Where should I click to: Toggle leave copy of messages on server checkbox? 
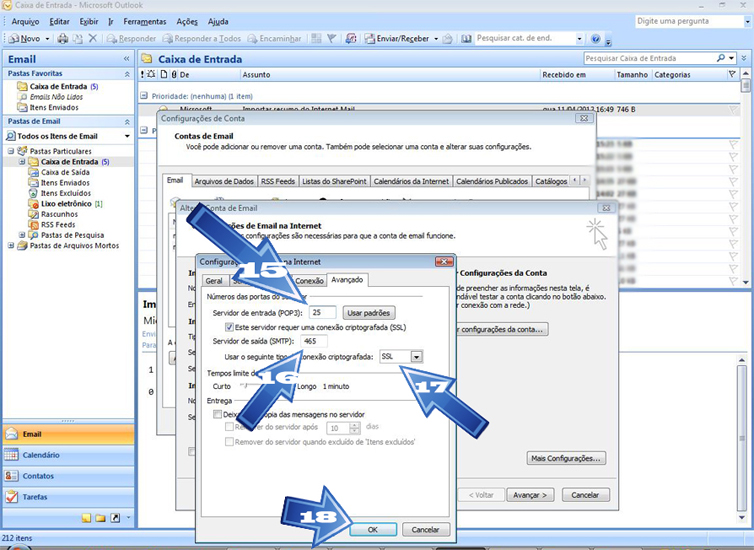click(x=217, y=414)
